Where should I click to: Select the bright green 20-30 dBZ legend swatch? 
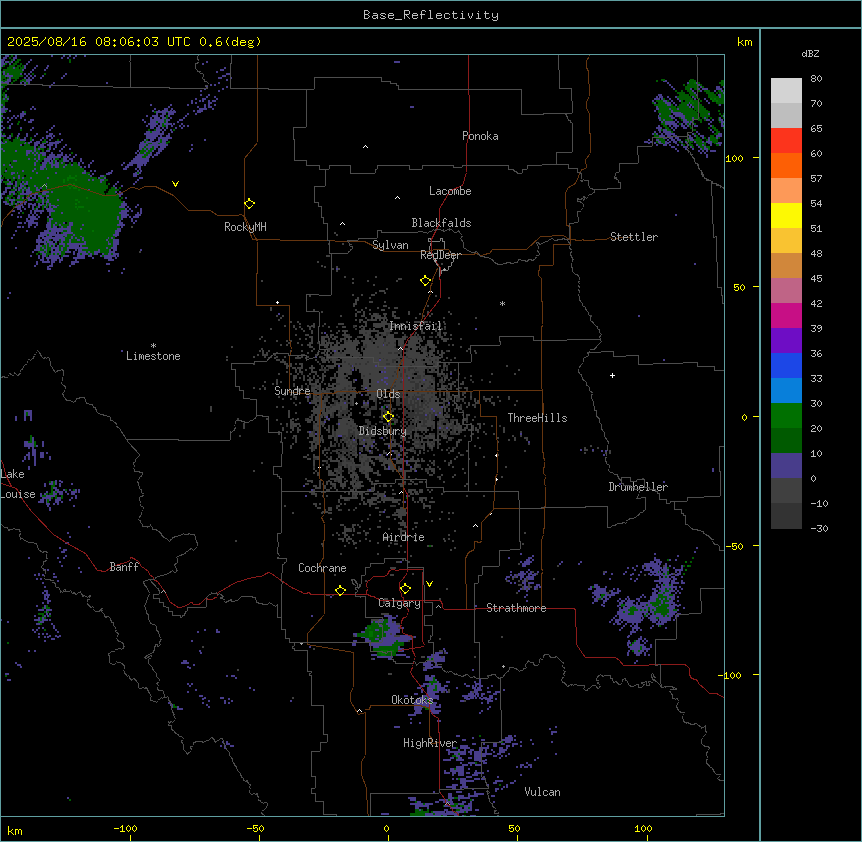[786, 416]
